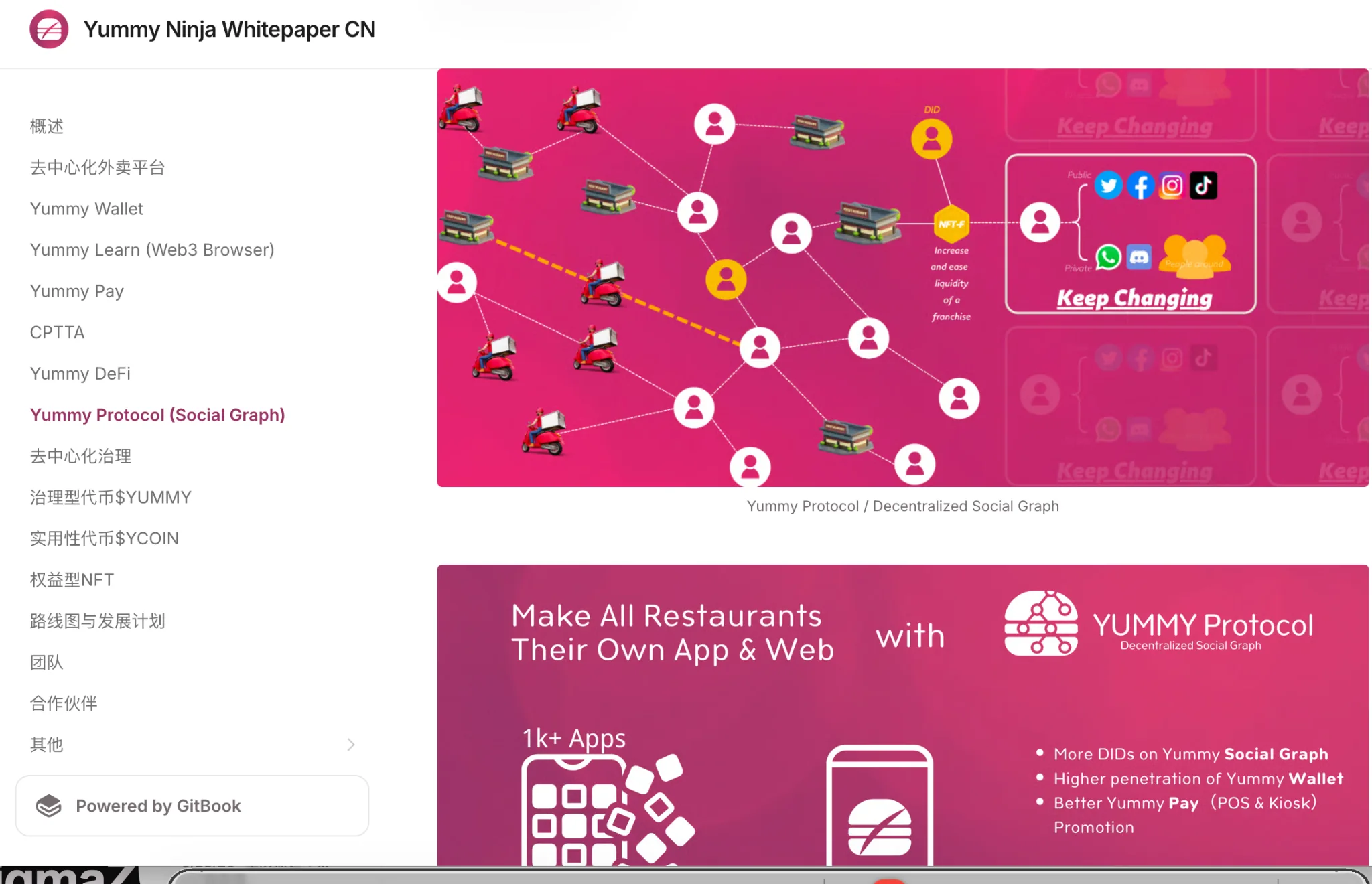This screenshot has width=1372, height=884.
Task: Open 去中心化治理 page
Action: click(81, 456)
